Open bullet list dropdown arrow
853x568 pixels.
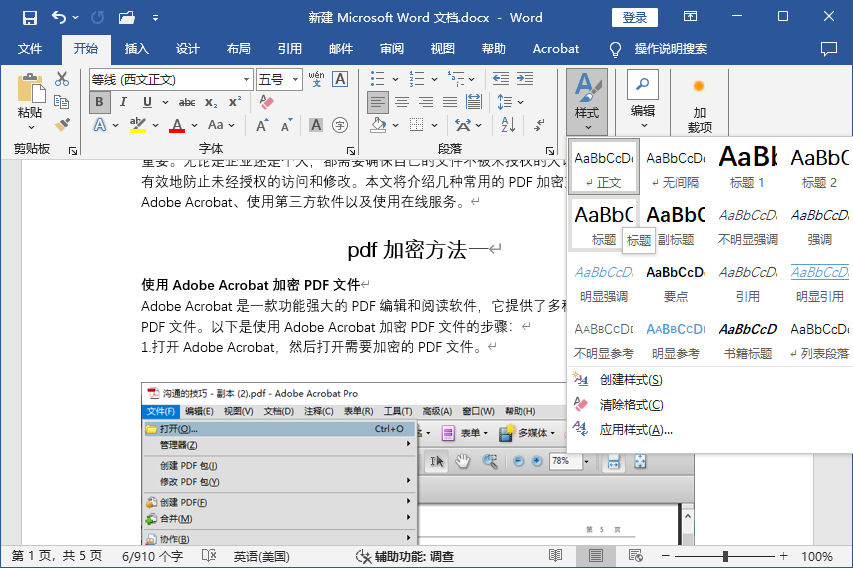tap(395, 79)
